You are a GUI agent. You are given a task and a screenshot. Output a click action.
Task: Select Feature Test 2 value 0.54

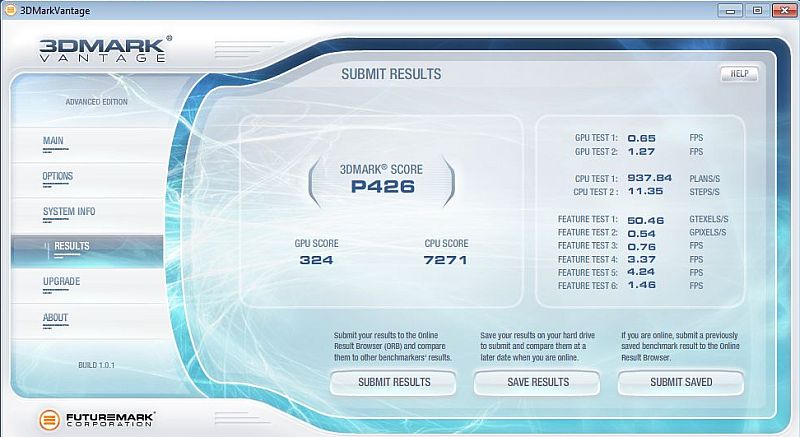pos(641,234)
